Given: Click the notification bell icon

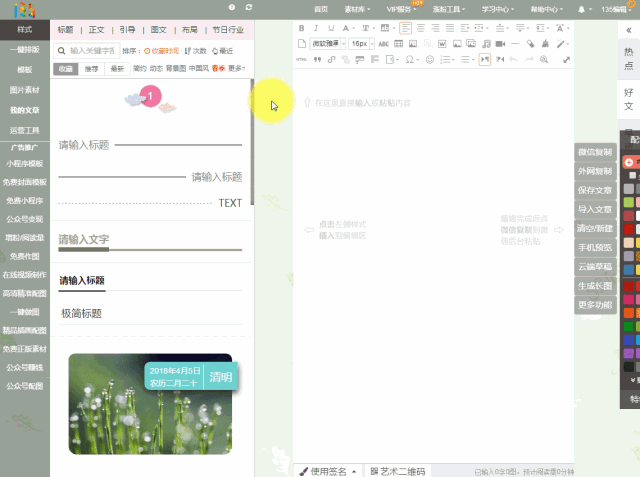Looking at the screenshot, I should [581, 9].
